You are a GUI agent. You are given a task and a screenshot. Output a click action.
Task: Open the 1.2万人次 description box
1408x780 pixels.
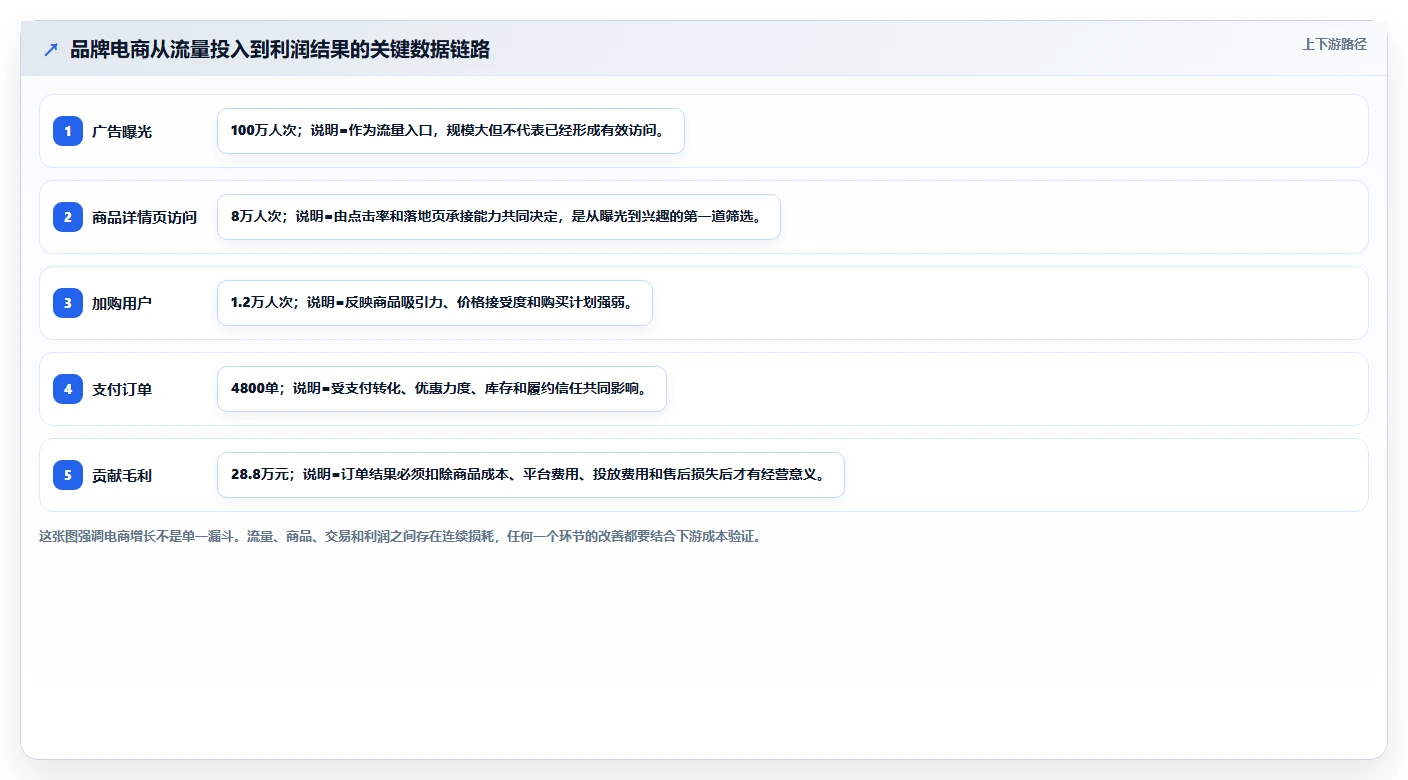435,303
